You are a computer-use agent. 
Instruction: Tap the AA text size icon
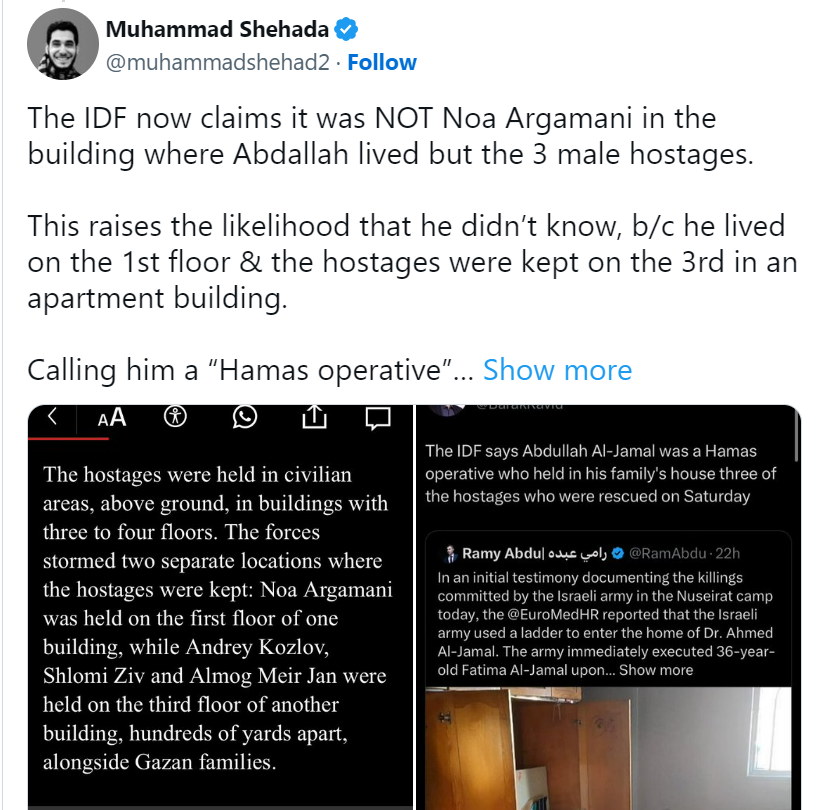click(112, 417)
